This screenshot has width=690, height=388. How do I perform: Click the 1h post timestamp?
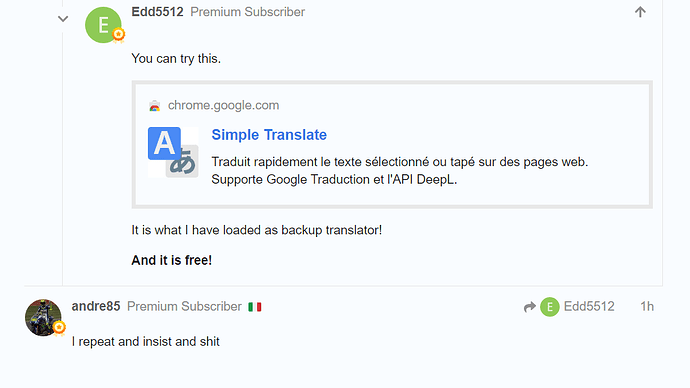(x=647, y=306)
